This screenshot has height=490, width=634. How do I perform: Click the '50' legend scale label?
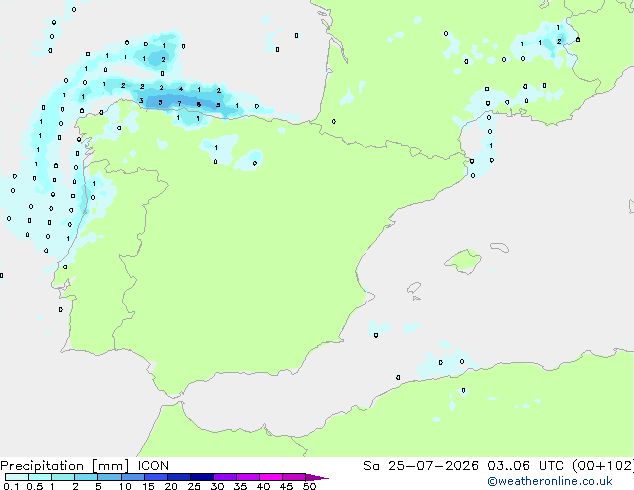tap(309, 486)
